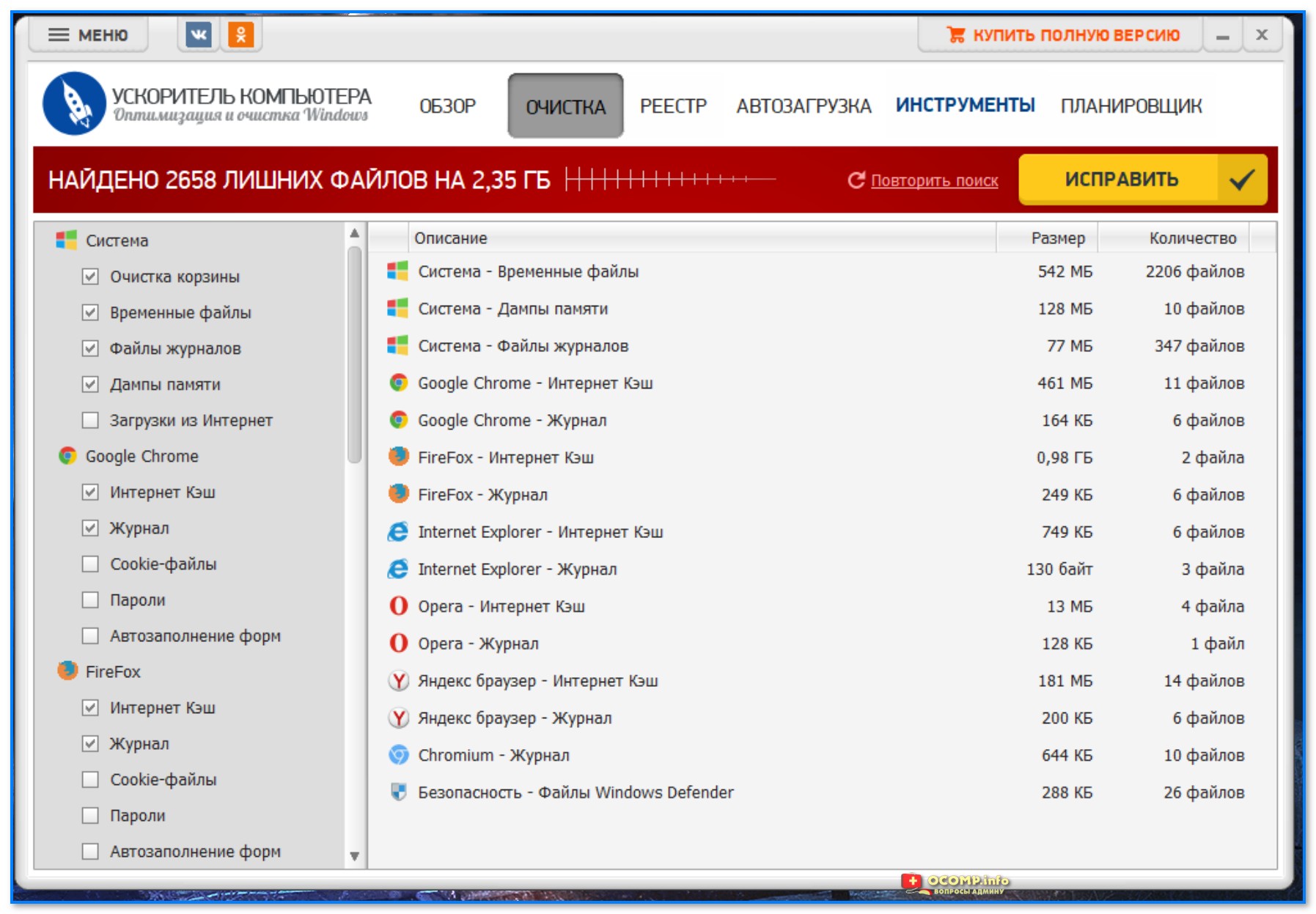Select row Безопасность - Файлы Windows Defender

point(822,792)
